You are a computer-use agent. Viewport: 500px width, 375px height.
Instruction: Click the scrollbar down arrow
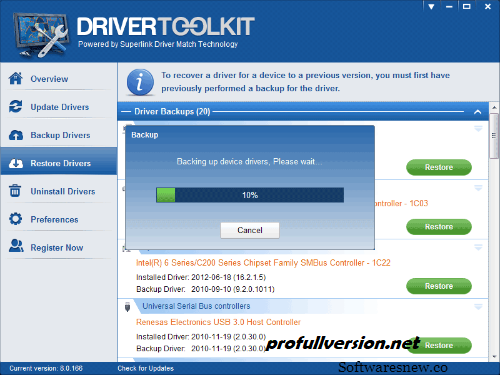click(494, 357)
